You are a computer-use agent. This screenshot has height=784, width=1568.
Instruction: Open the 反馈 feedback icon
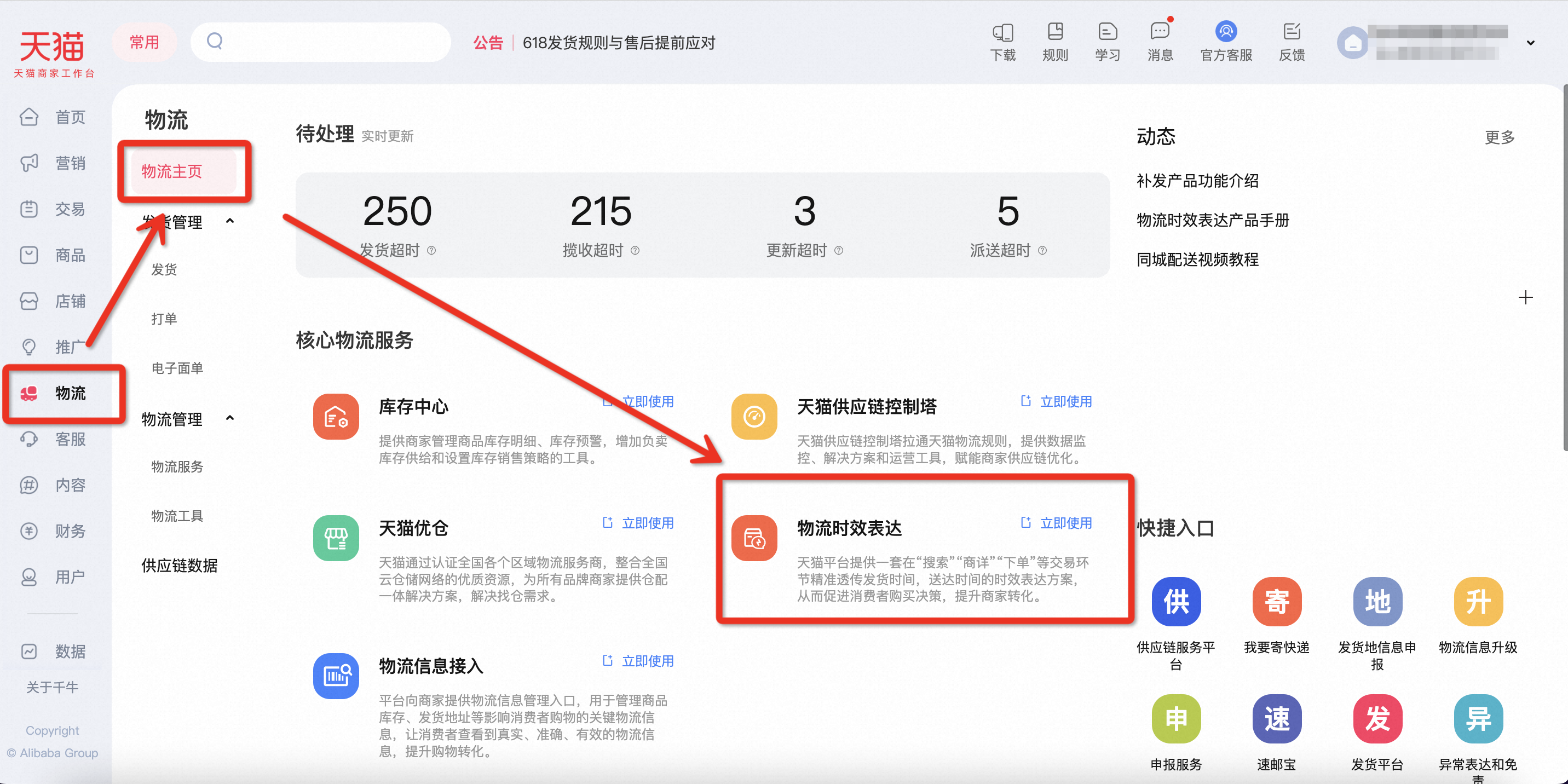[1292, 32]
